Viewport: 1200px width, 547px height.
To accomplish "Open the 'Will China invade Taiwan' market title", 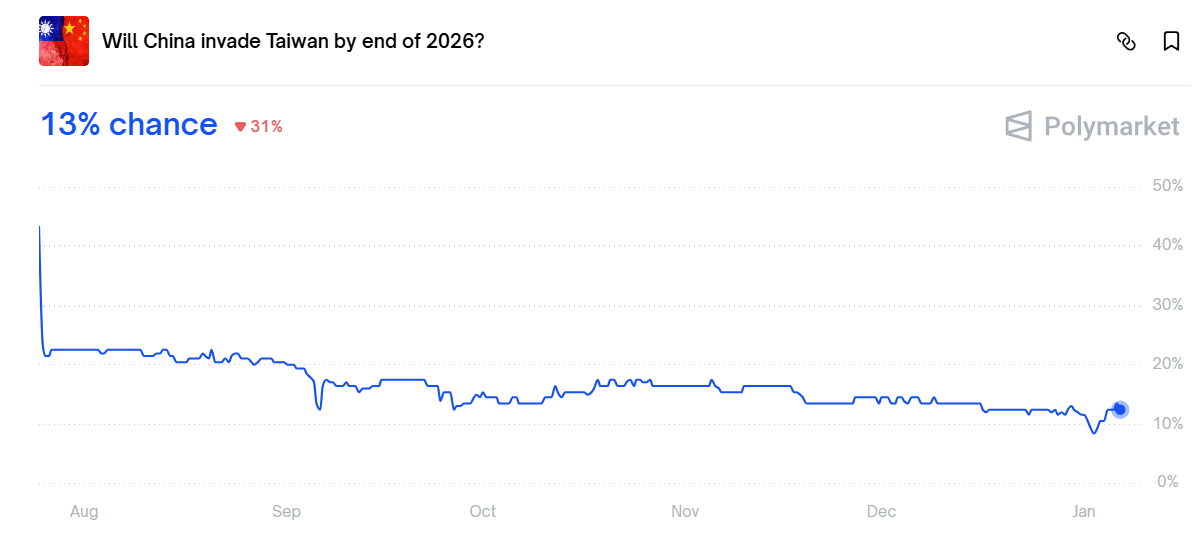I will (x=294, y=41).
